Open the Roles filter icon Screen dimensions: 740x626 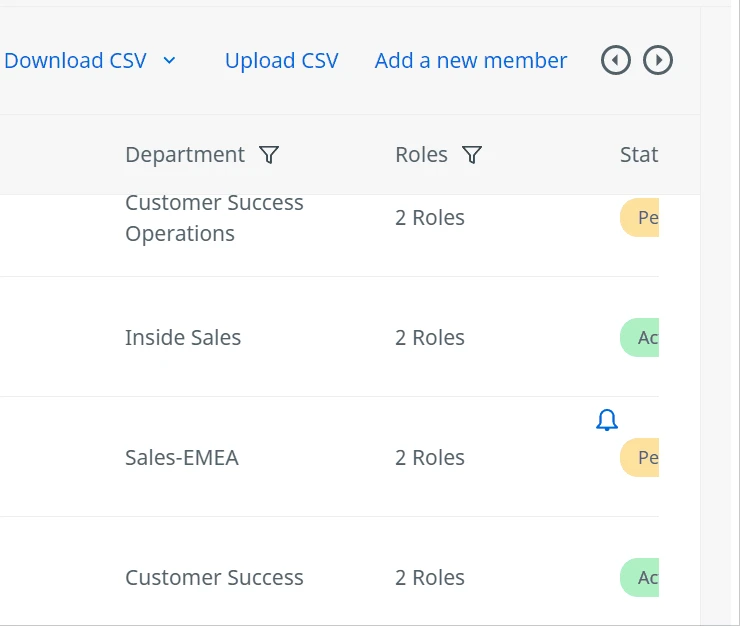click(471, 155)
